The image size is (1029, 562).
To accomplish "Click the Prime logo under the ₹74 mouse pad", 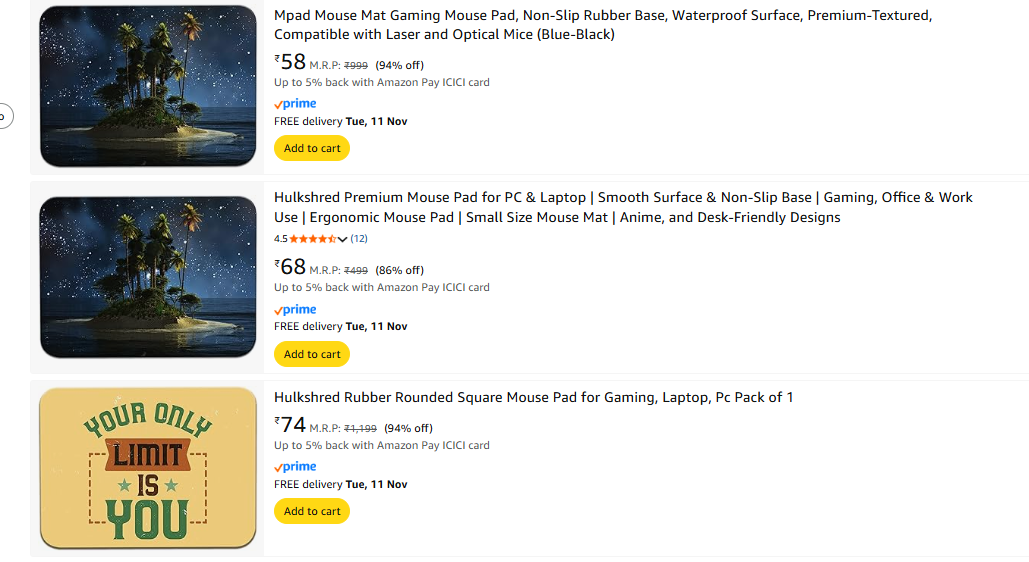I will [295, 467].
